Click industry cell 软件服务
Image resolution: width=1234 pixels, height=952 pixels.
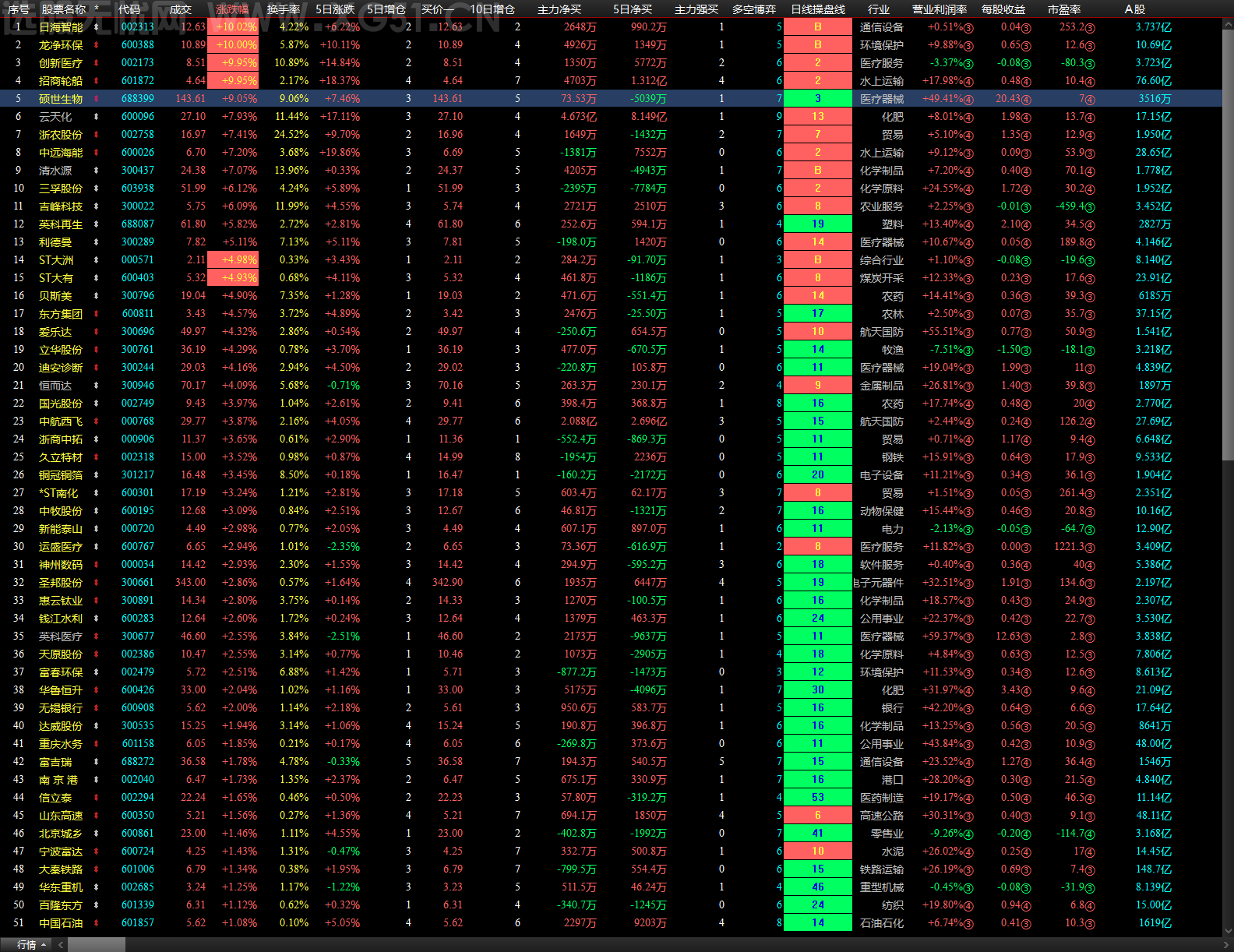point(882,565)
